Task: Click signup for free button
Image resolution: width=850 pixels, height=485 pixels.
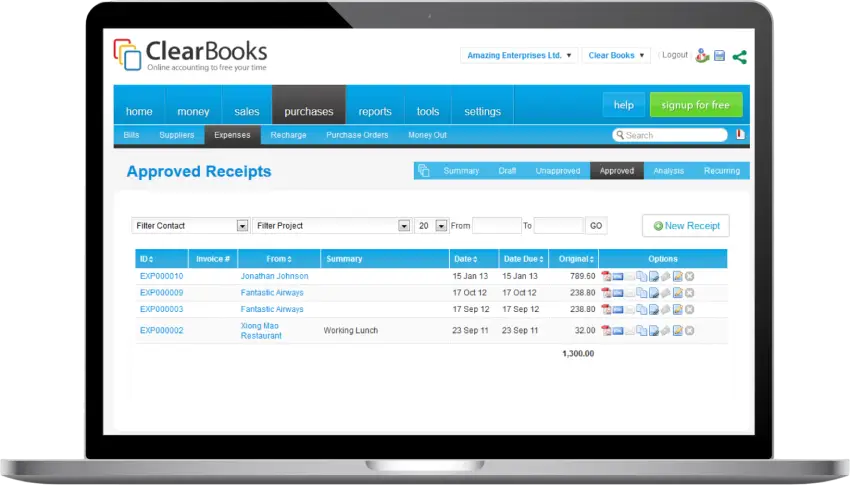Action: click(x=696, y=105)
